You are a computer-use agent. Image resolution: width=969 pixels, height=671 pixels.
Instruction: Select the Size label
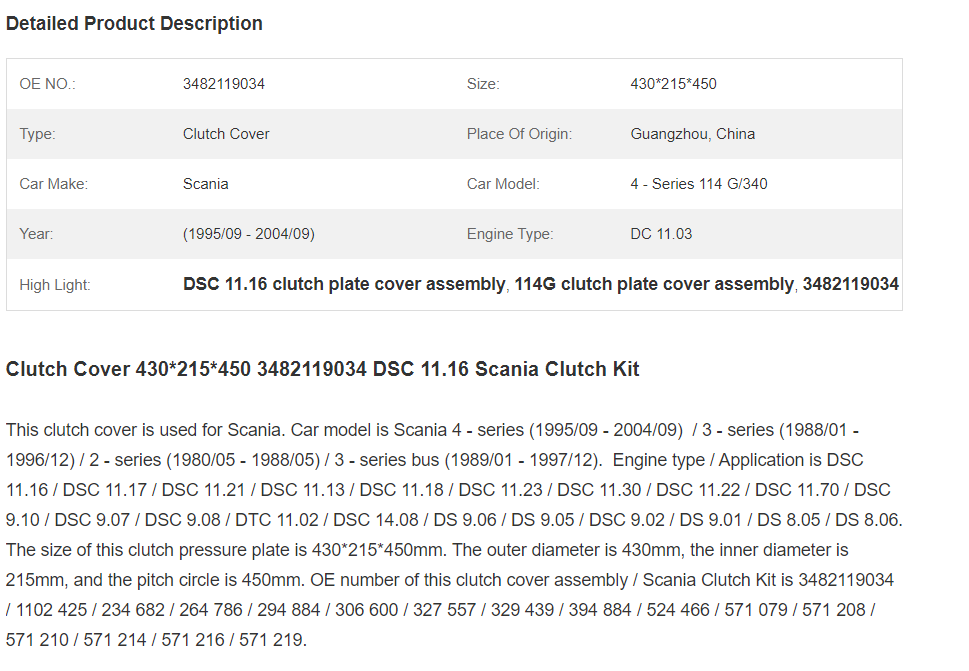tap(483, 84)
